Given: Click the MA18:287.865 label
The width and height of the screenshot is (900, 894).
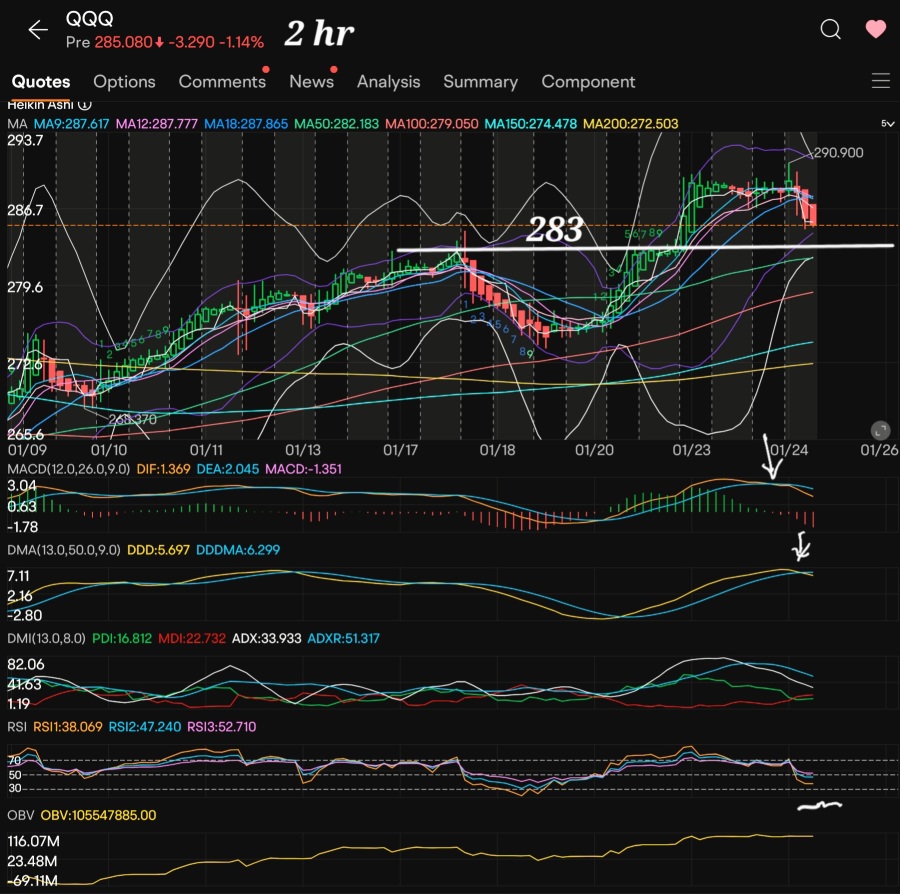Looking at the screenshot, I should point(246,124).
